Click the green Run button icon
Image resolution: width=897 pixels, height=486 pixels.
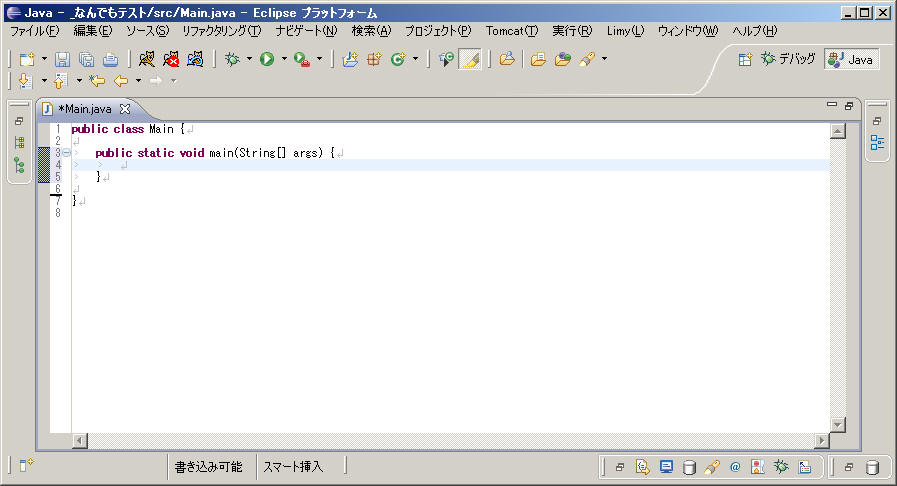(x=267, y=60)
